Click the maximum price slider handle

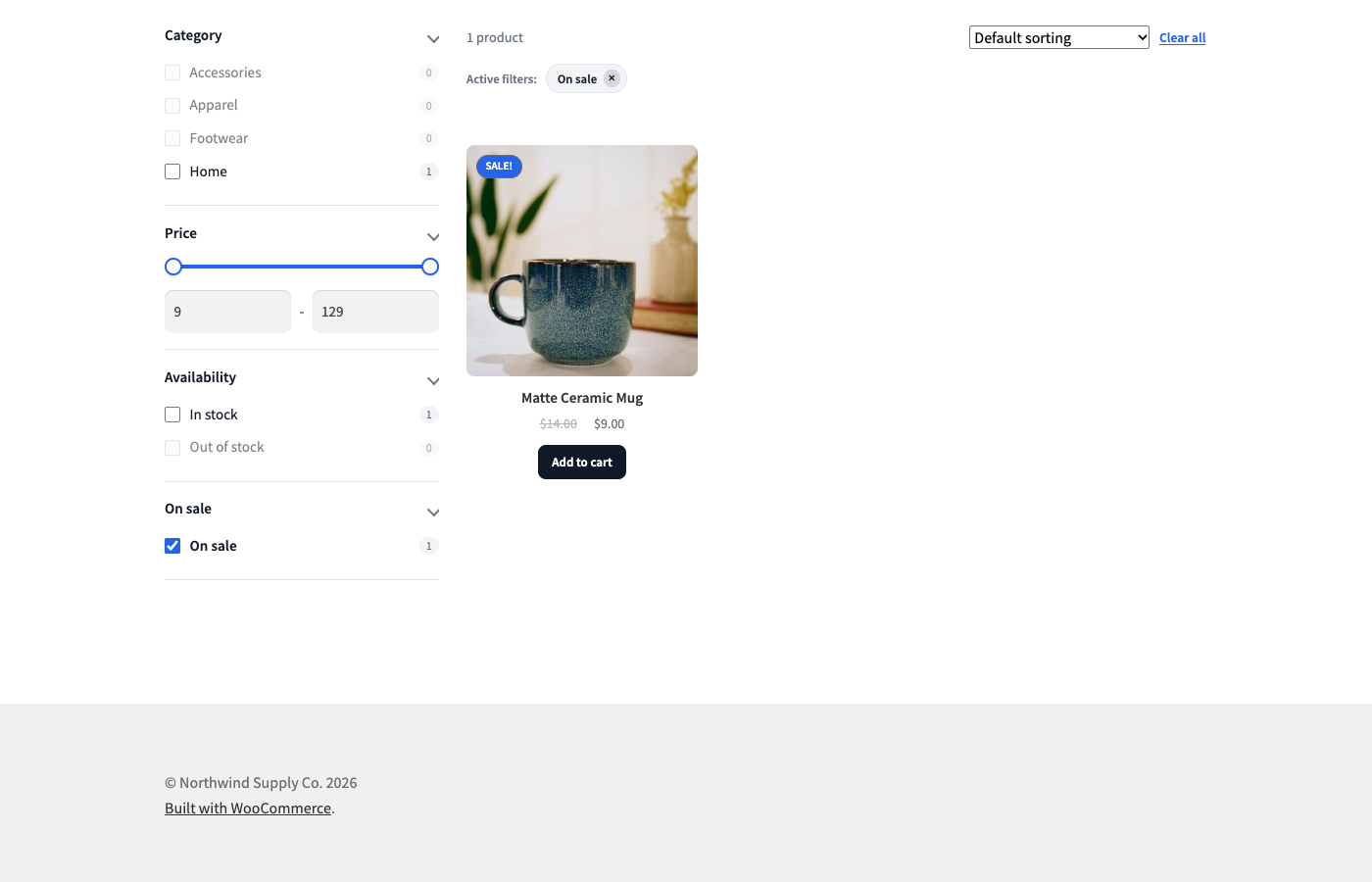(x=430, y=267)
